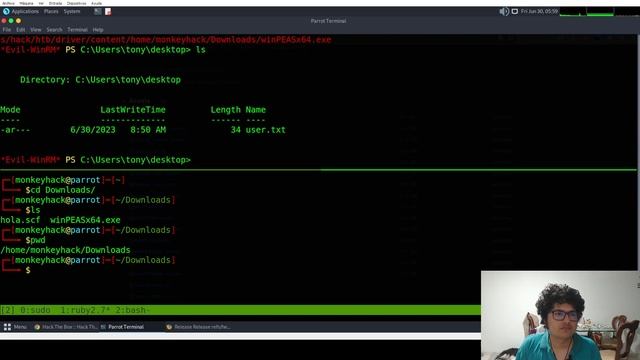This screenshot has height=360, width=640.
Task: Click the yellow window button of terminal
Action: (18, 21)
